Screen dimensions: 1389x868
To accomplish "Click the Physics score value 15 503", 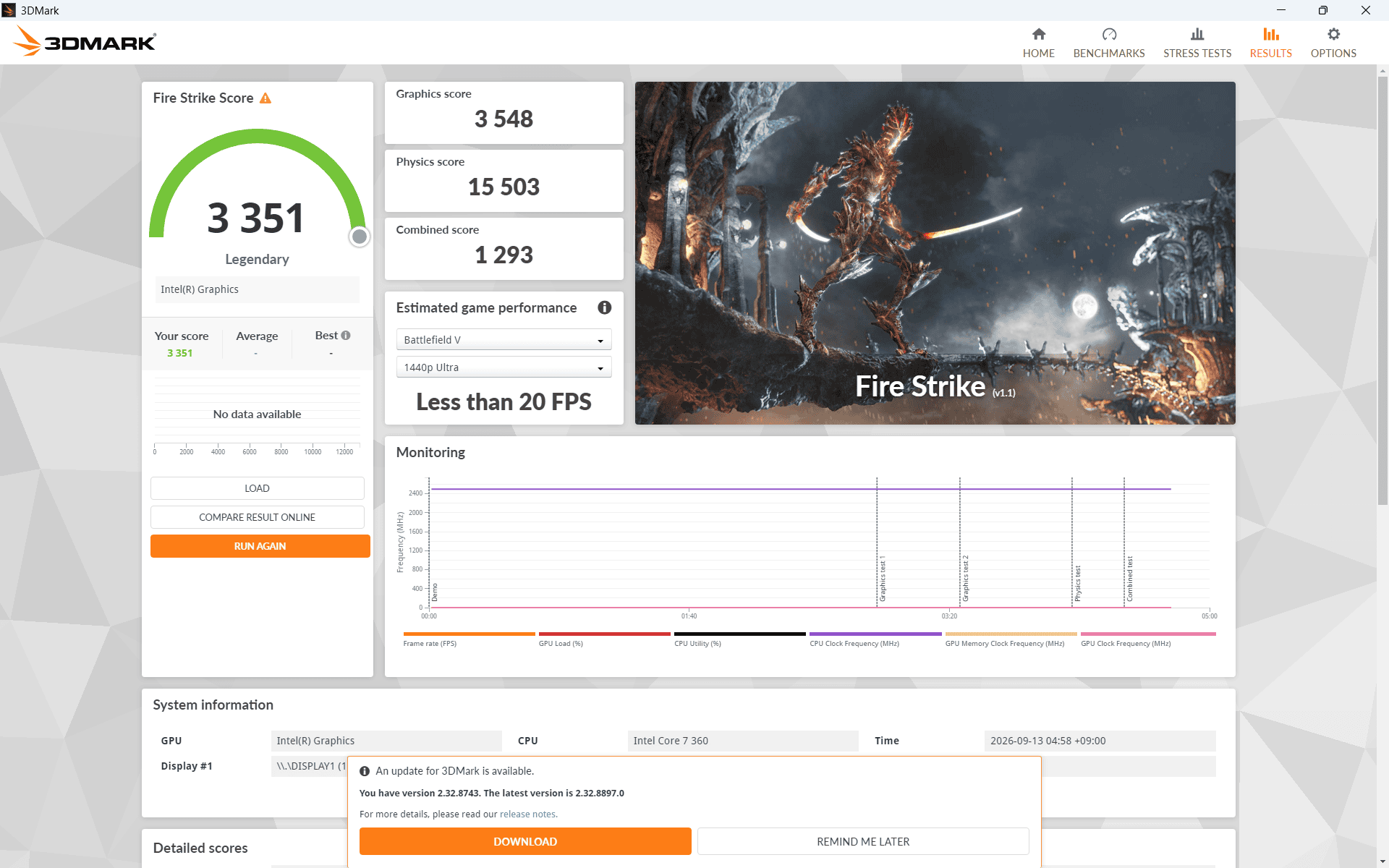I will (x=504, y=187).
